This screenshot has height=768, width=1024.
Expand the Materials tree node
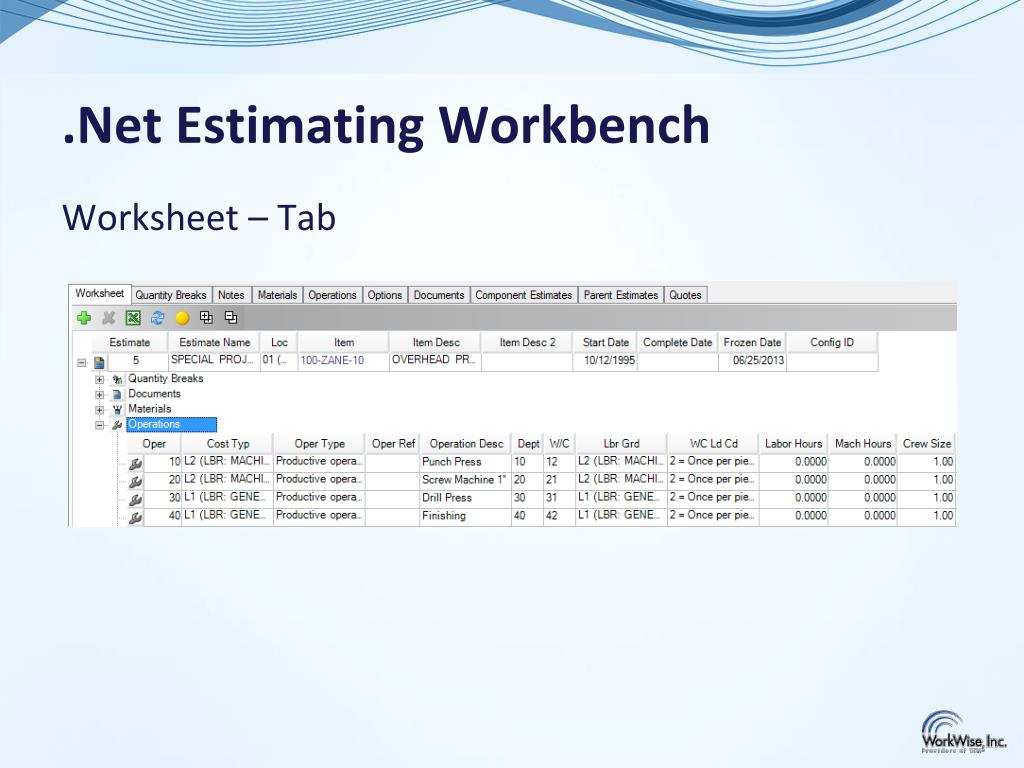tap(99, 410)
